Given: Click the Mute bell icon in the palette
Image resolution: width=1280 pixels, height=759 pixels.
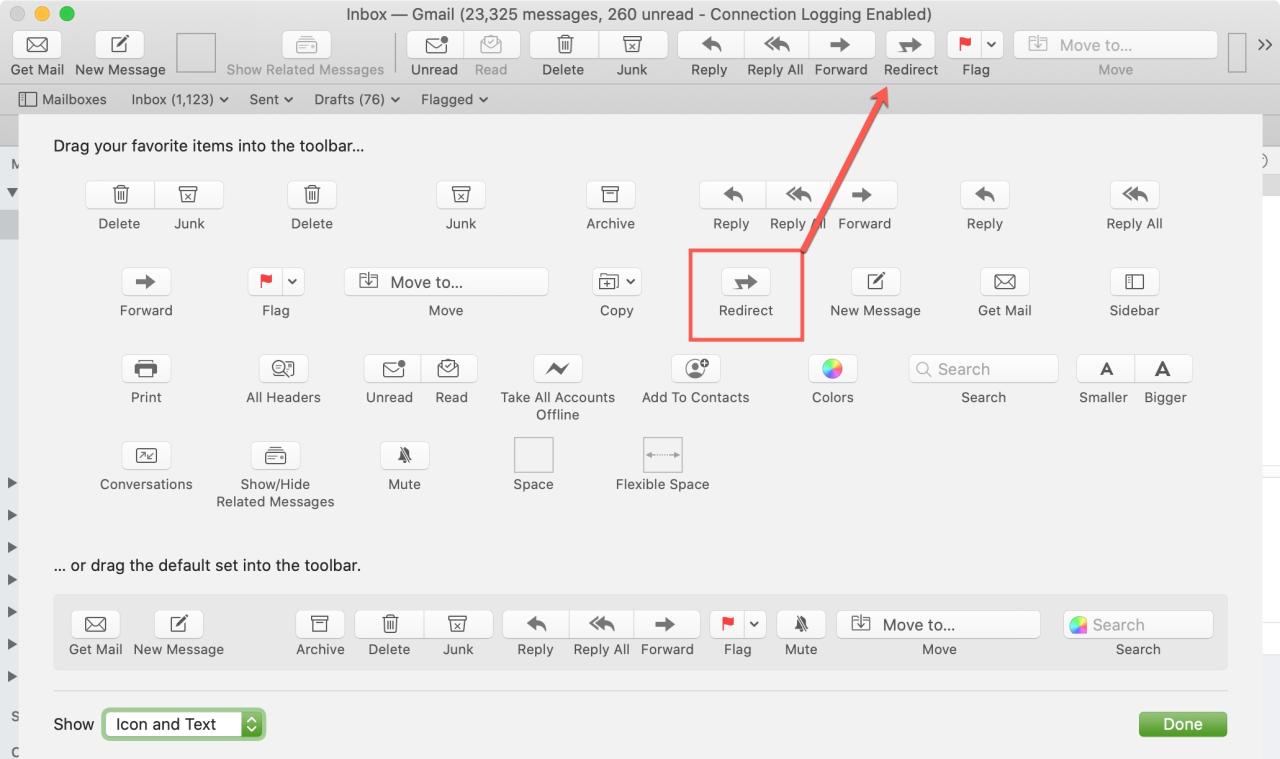Looking at the screenshot, I should [x=404, y=456].
